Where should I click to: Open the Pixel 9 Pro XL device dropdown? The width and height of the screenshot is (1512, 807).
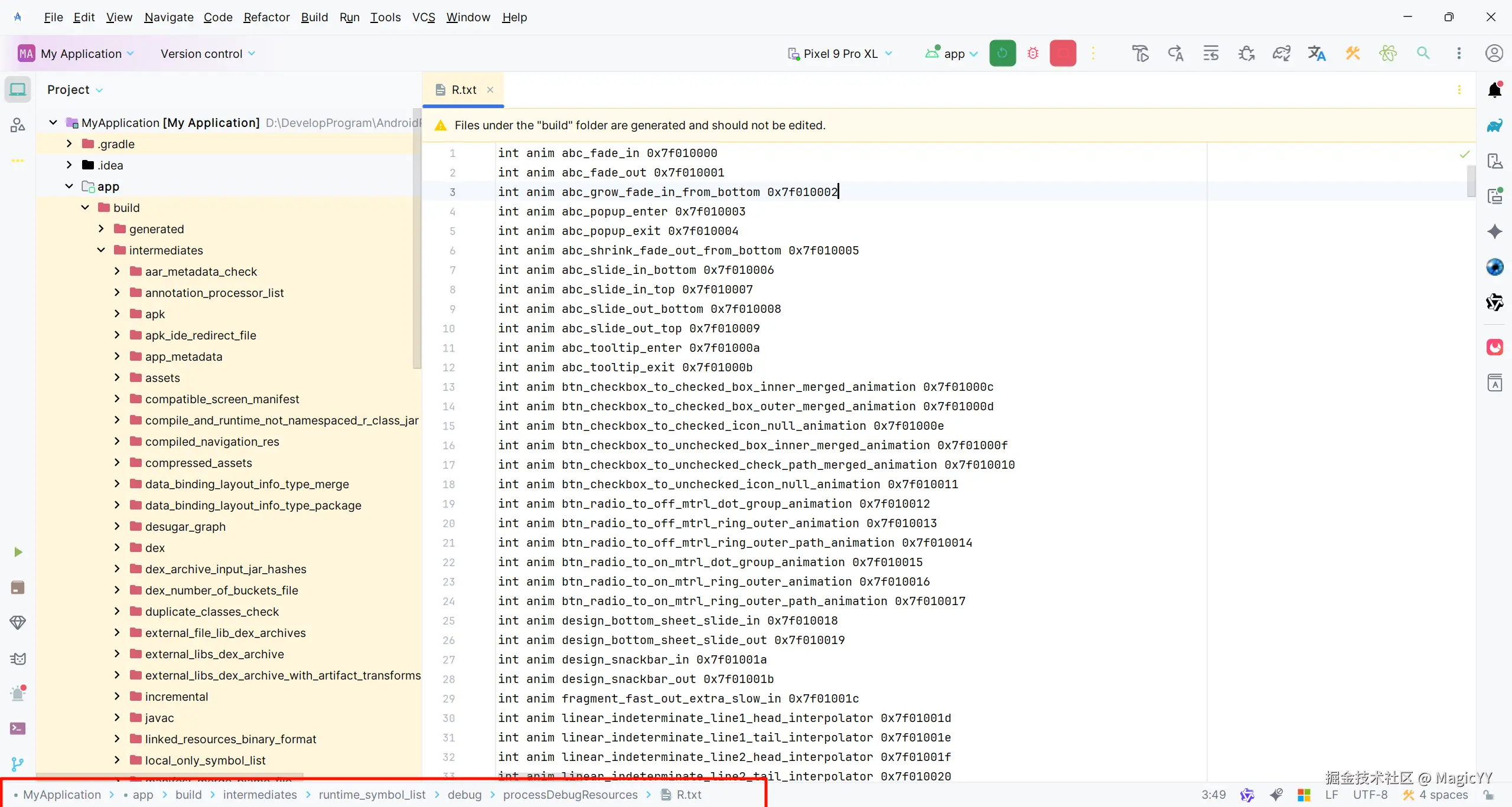[x=840, y=54]
